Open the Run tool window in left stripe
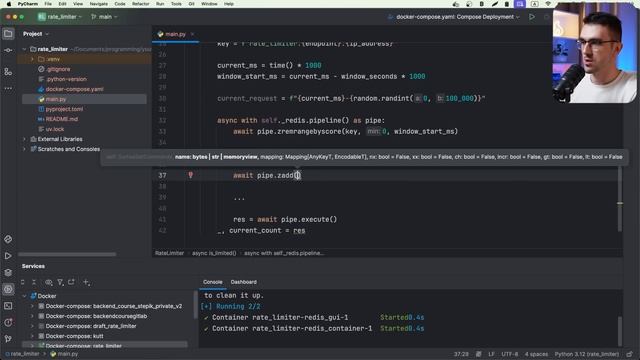The width and height of the screenshot is (640, 360). [8, 256]
